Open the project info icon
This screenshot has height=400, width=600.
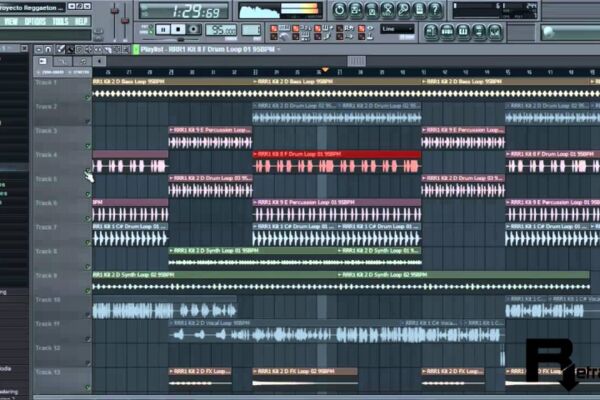point(419,10)
